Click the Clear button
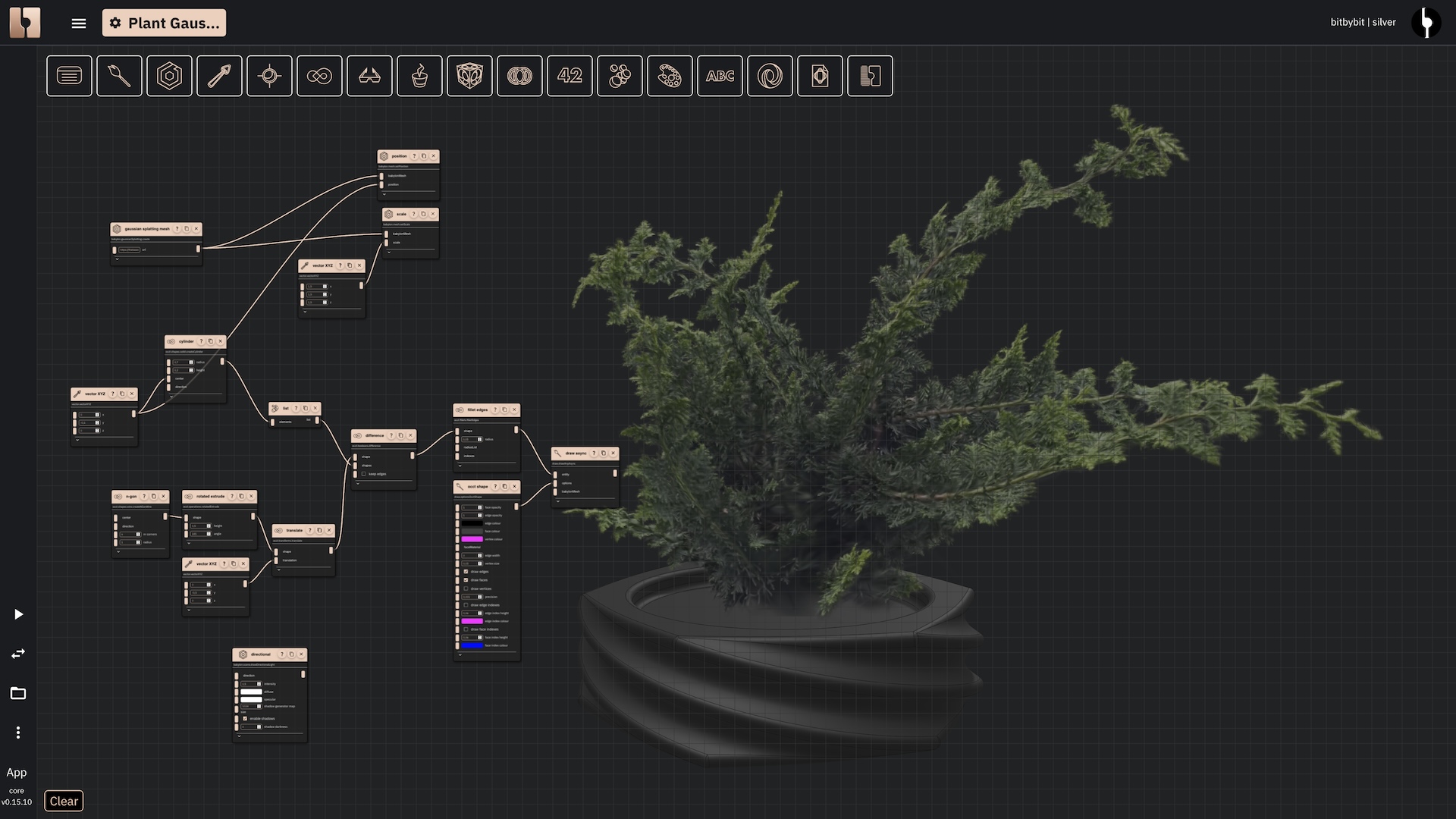 coord(64,801)
